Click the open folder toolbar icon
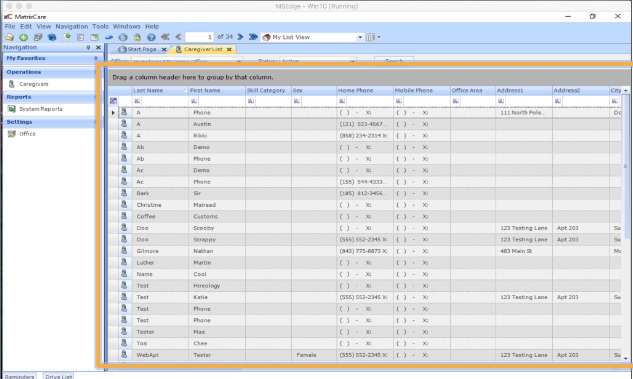633x379 pixels. pyautogui.click(x=9, y=37)
